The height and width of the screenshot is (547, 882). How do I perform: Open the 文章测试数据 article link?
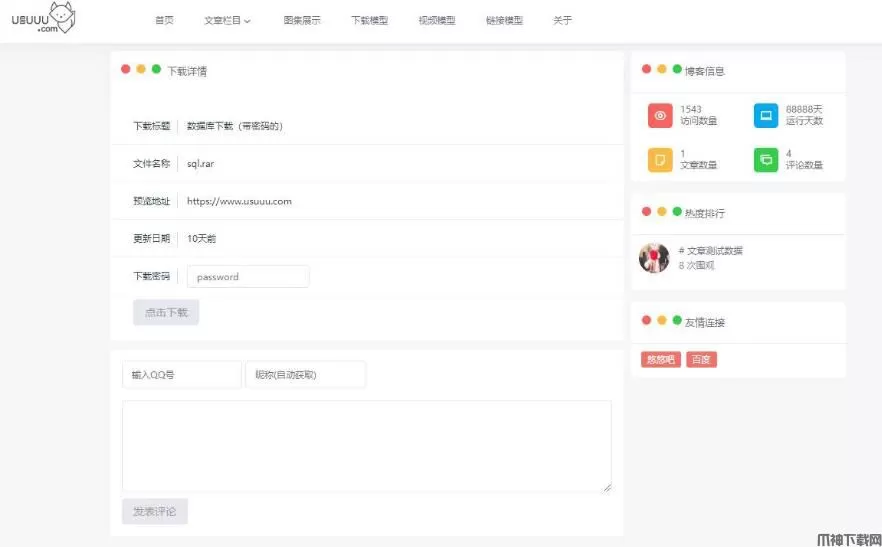(x=710, y=251)
